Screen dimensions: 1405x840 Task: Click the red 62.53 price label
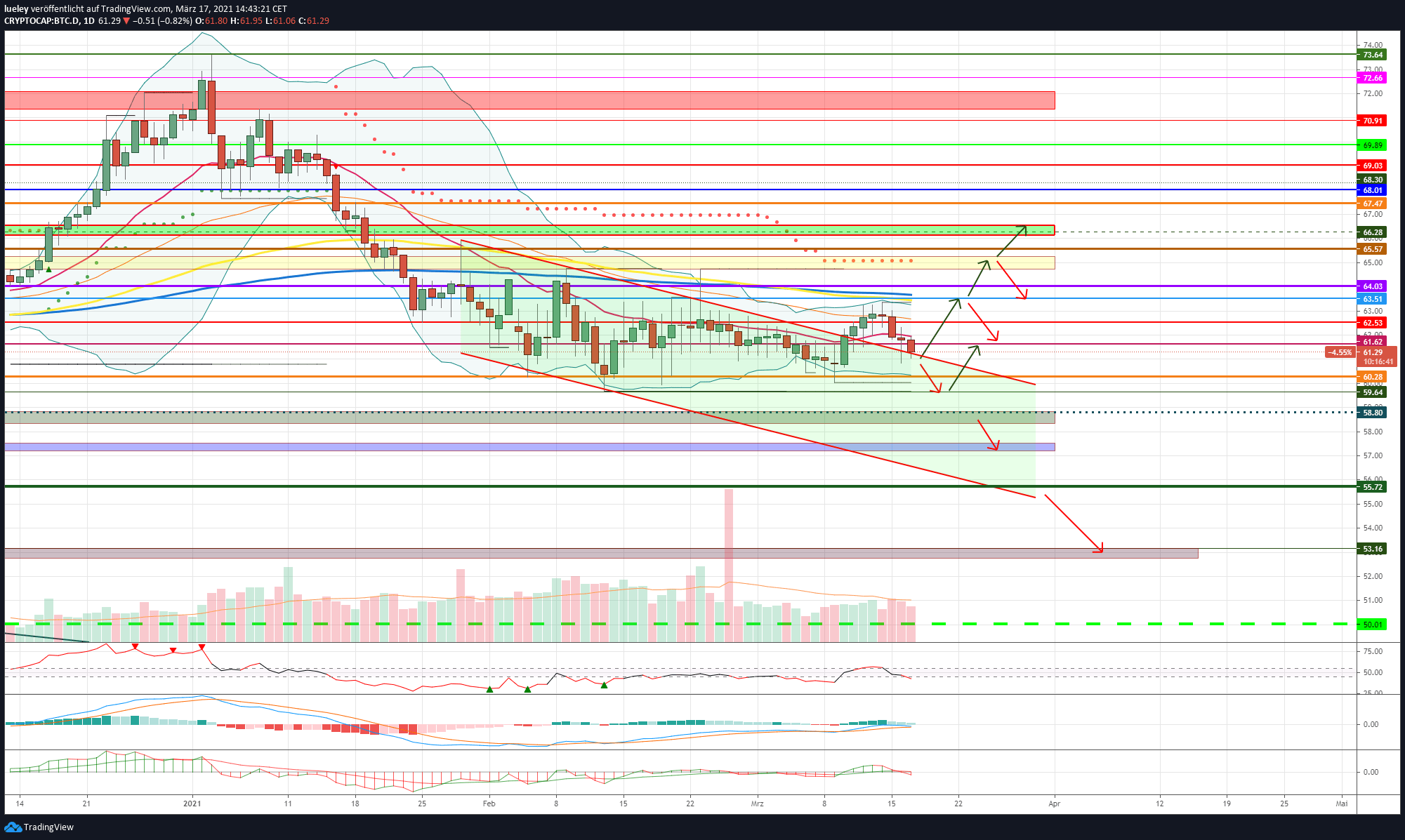click(1372, 323)
